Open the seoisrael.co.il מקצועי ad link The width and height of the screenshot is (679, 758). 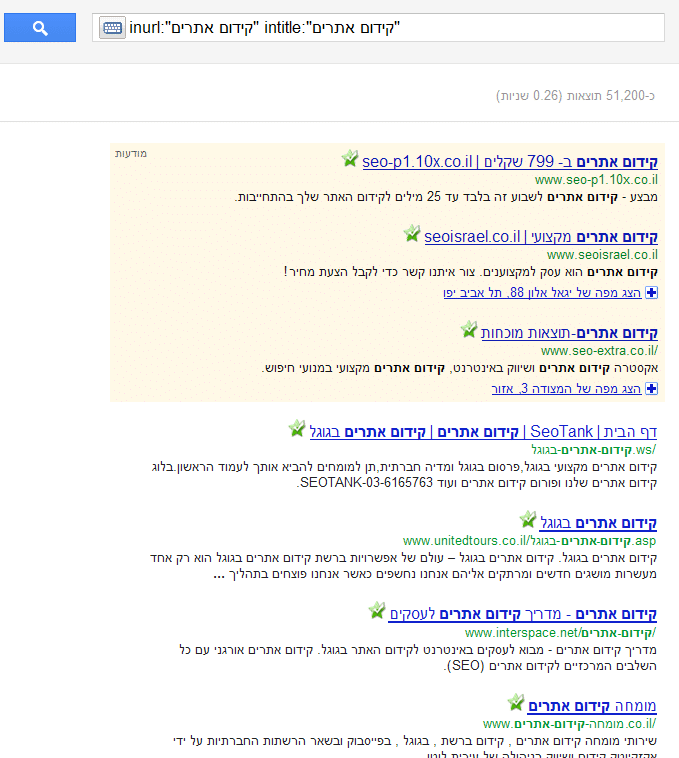click(x=541, y=237)
